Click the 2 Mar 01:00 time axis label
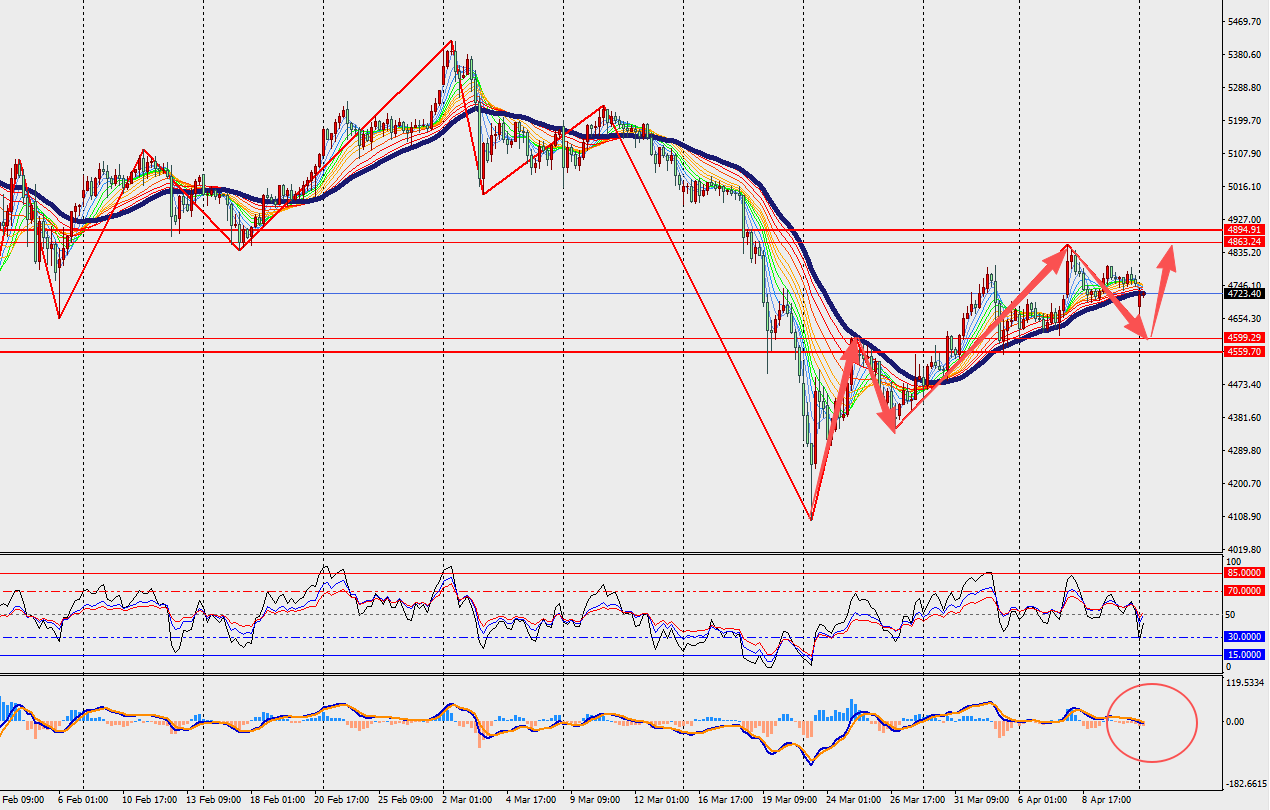 point(467,800)
